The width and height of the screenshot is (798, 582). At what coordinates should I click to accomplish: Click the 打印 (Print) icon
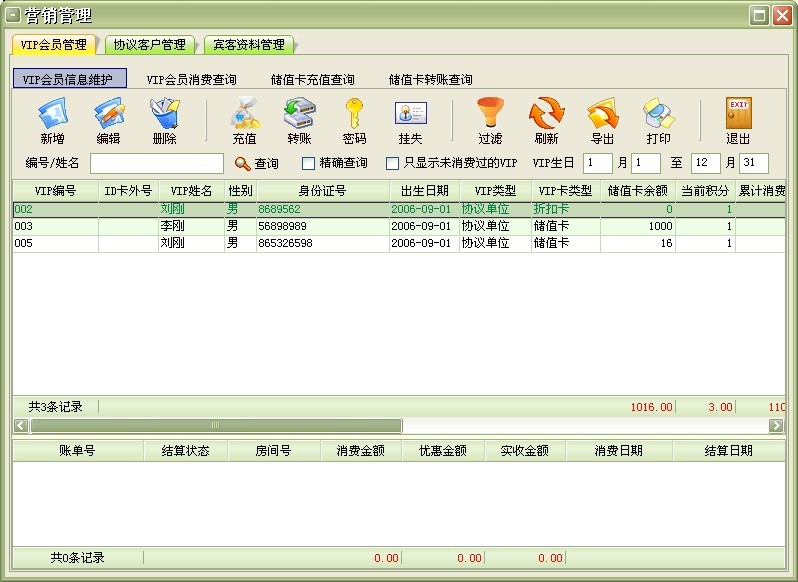(658, 113)
